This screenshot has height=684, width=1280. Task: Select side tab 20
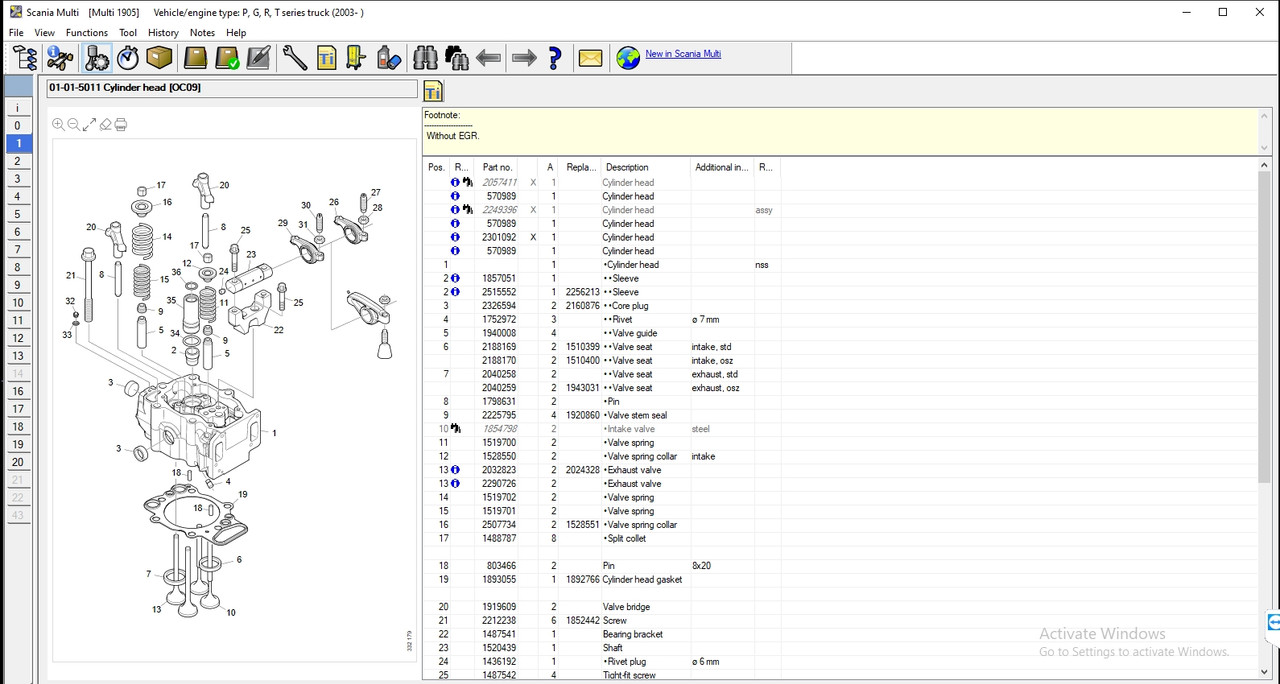17,462
